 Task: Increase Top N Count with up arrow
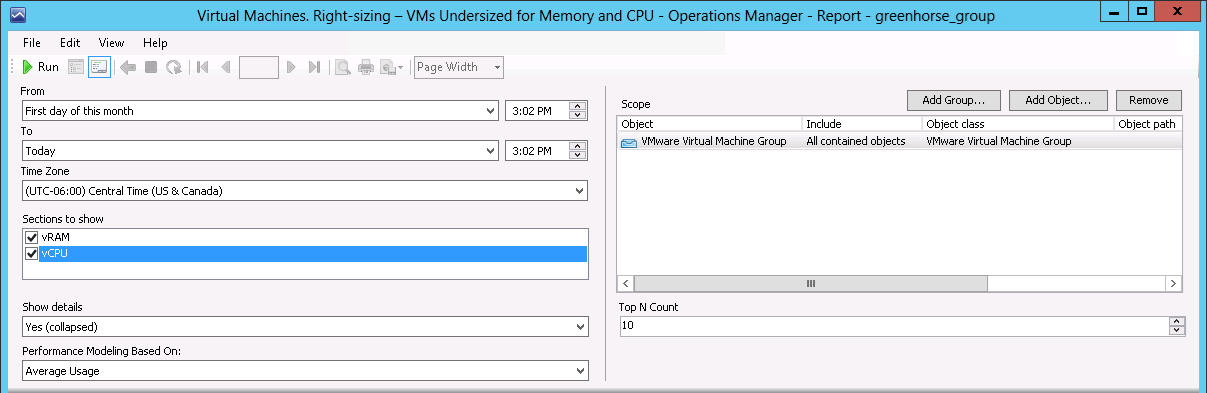click(x=1177, y=321)
